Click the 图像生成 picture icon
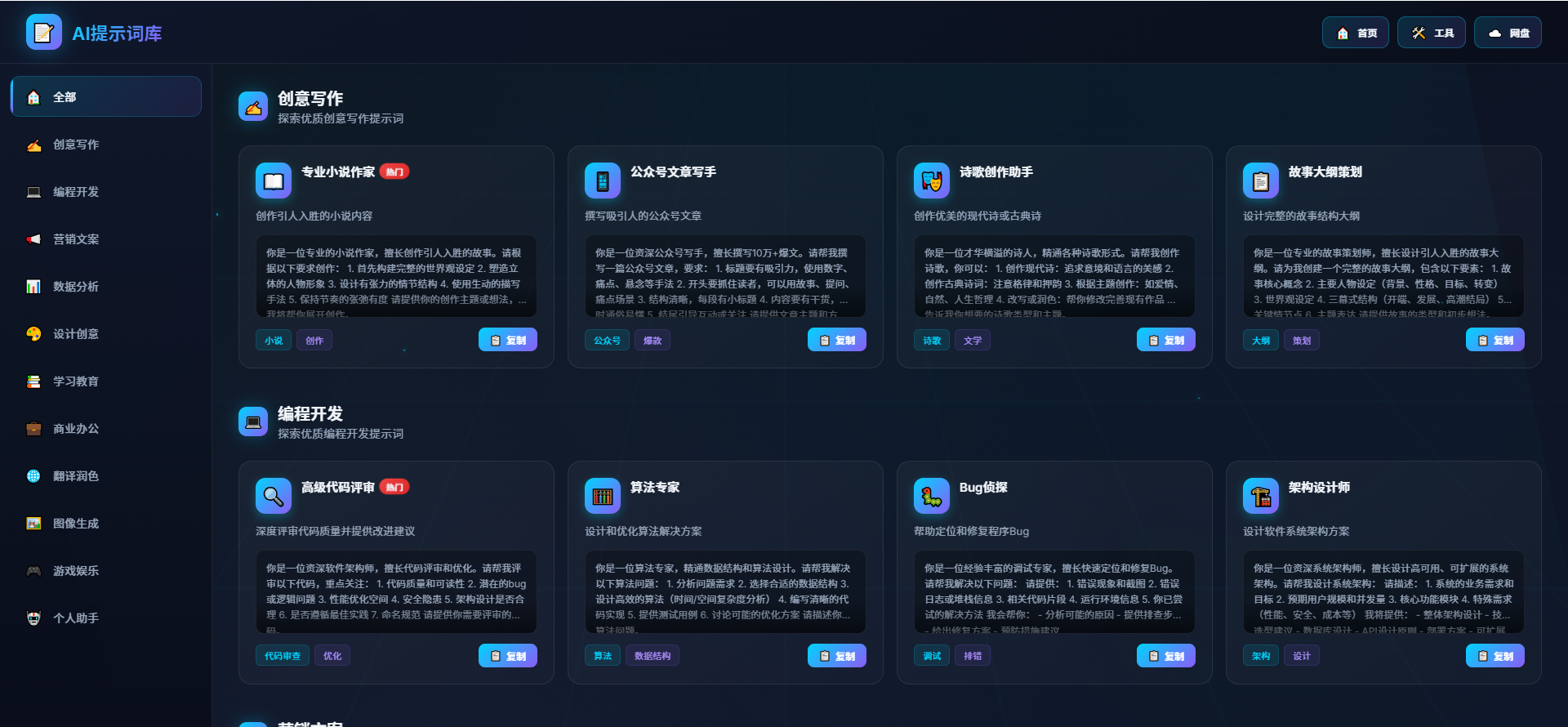Viewport: 1568px width, 727px height. tap(33, 524)
